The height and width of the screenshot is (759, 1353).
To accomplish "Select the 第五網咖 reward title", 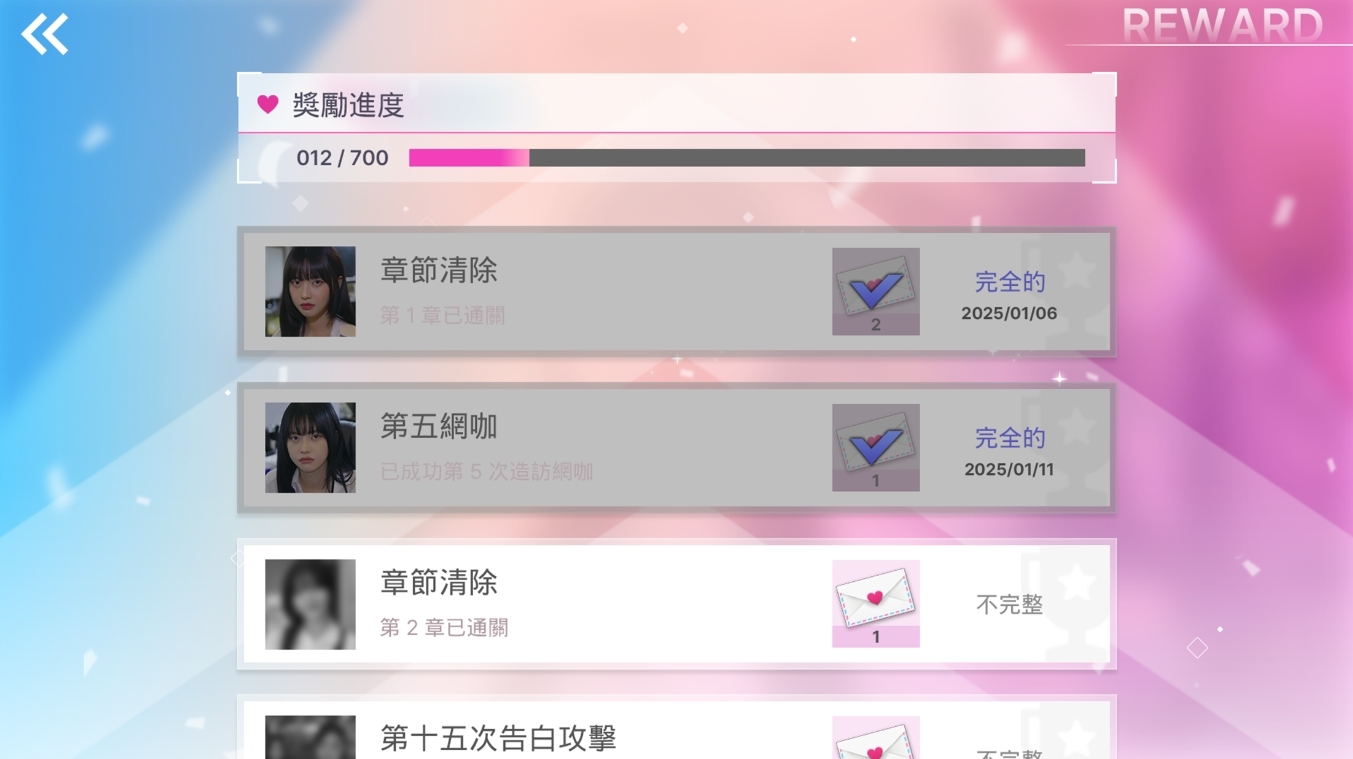I will click(x=439, y=427).
